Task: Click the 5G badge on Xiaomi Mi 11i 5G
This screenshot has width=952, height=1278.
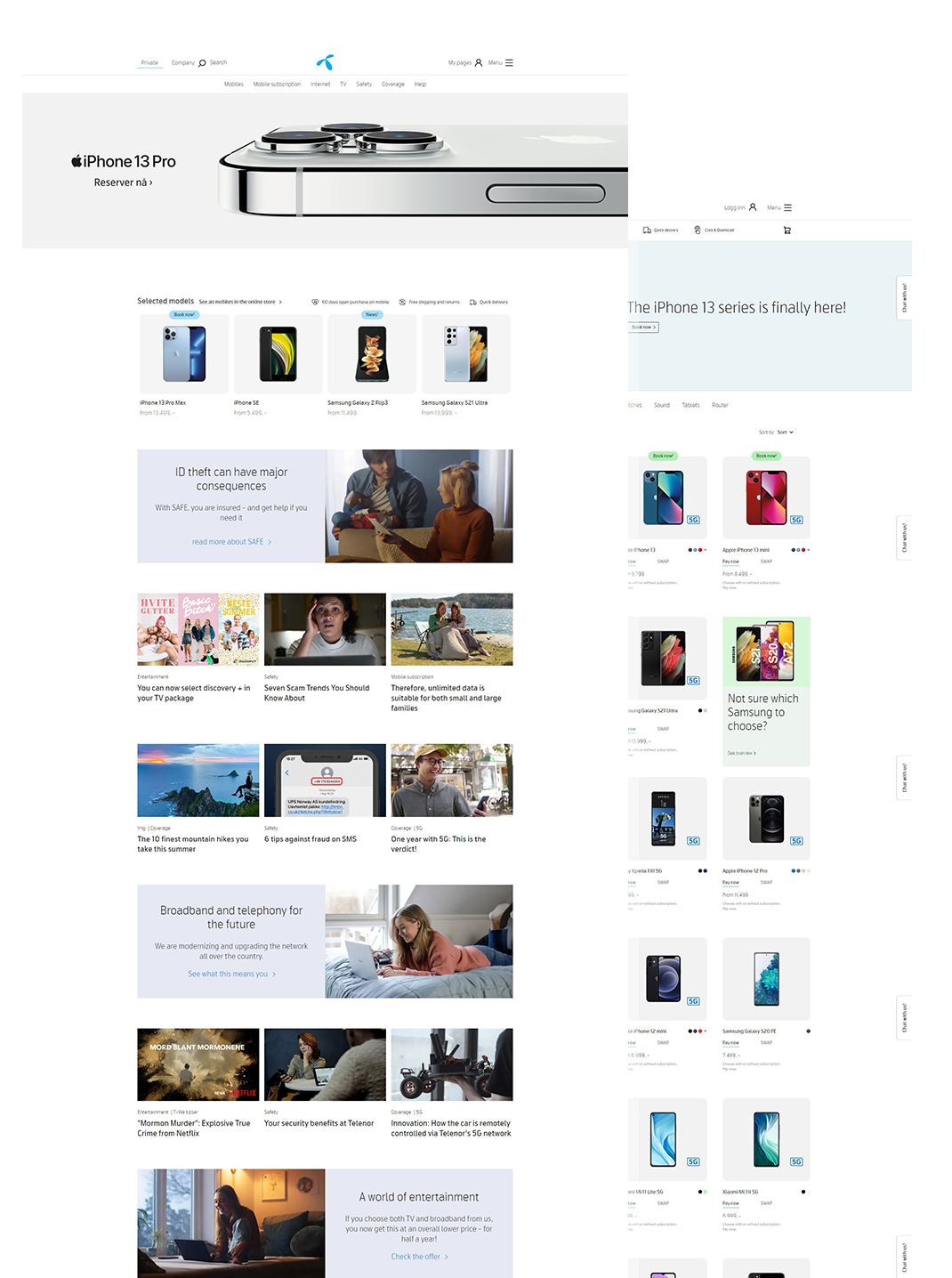Action: [x=796, y=1161]
